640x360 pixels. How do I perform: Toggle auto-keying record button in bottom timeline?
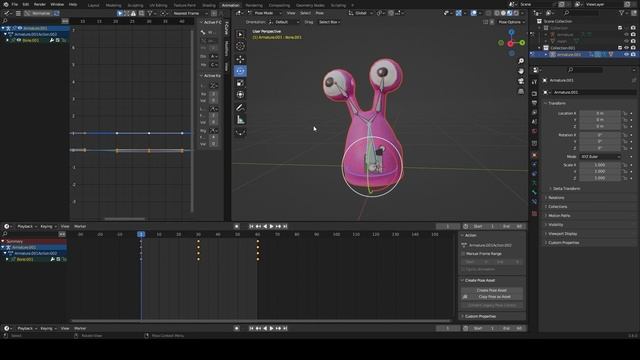click(237, 328)
